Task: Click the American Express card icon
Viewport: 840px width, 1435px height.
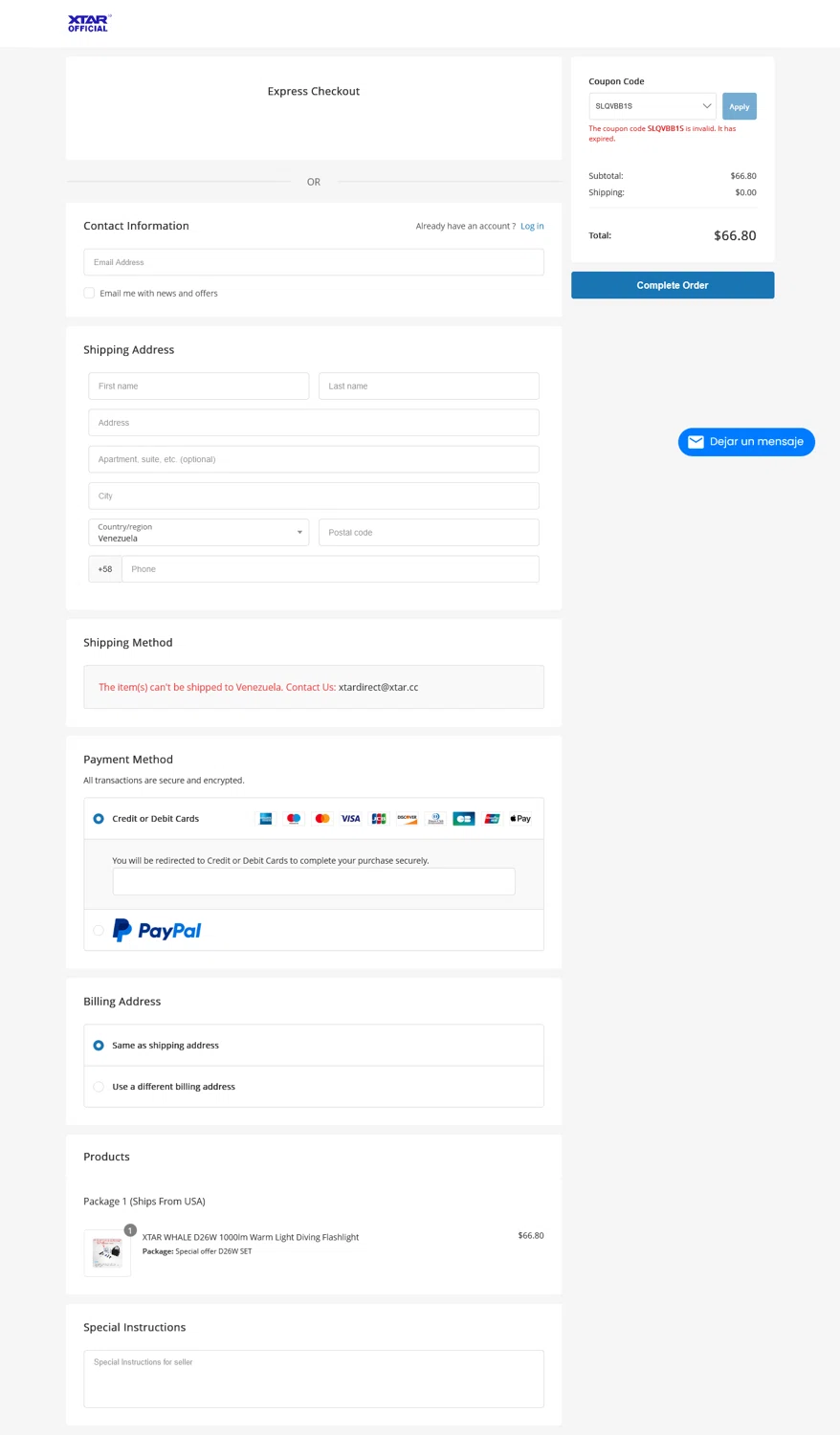Action: pos(266,819)
